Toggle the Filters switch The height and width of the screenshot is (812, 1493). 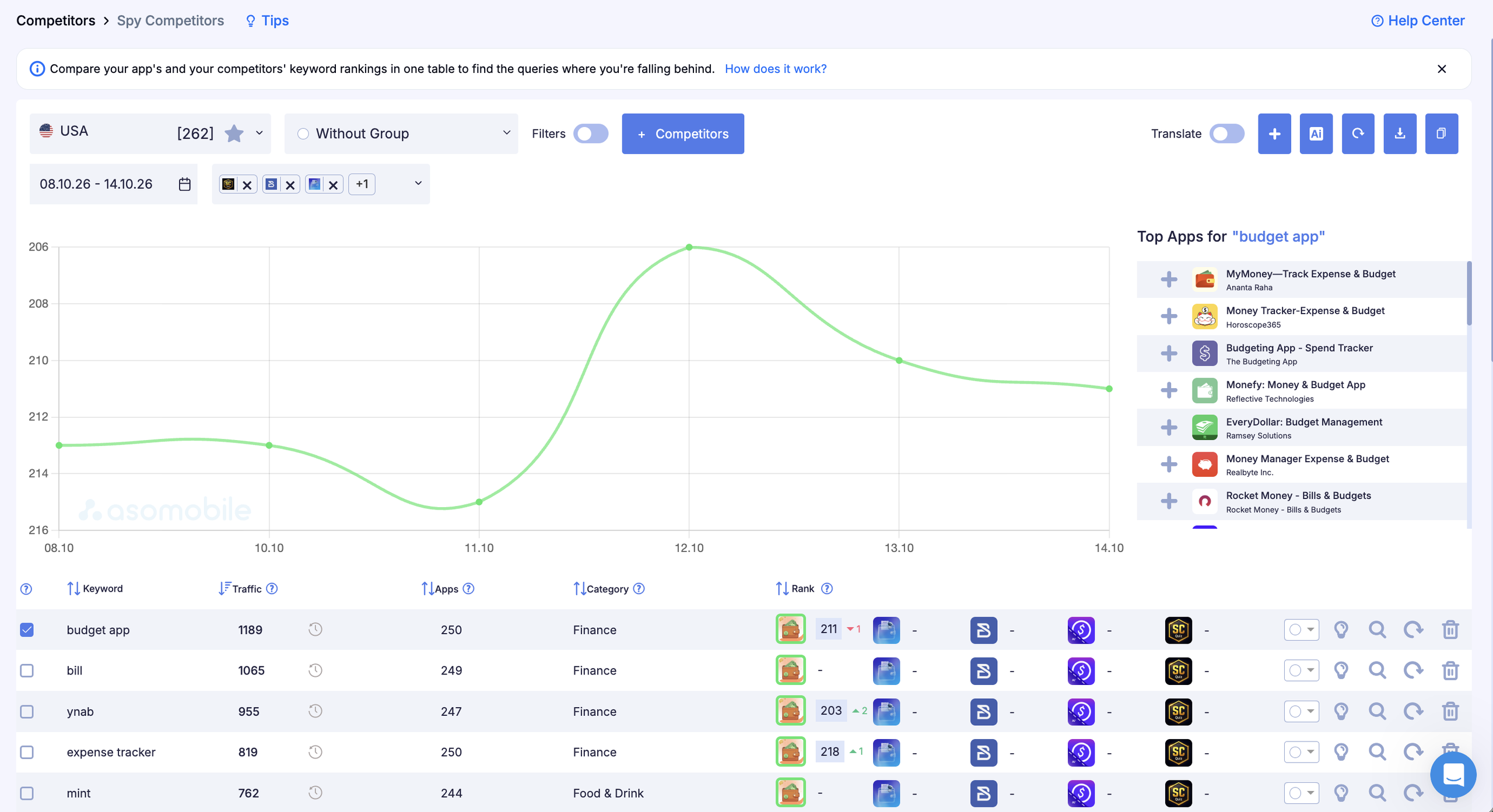click(x=590, y=133)
